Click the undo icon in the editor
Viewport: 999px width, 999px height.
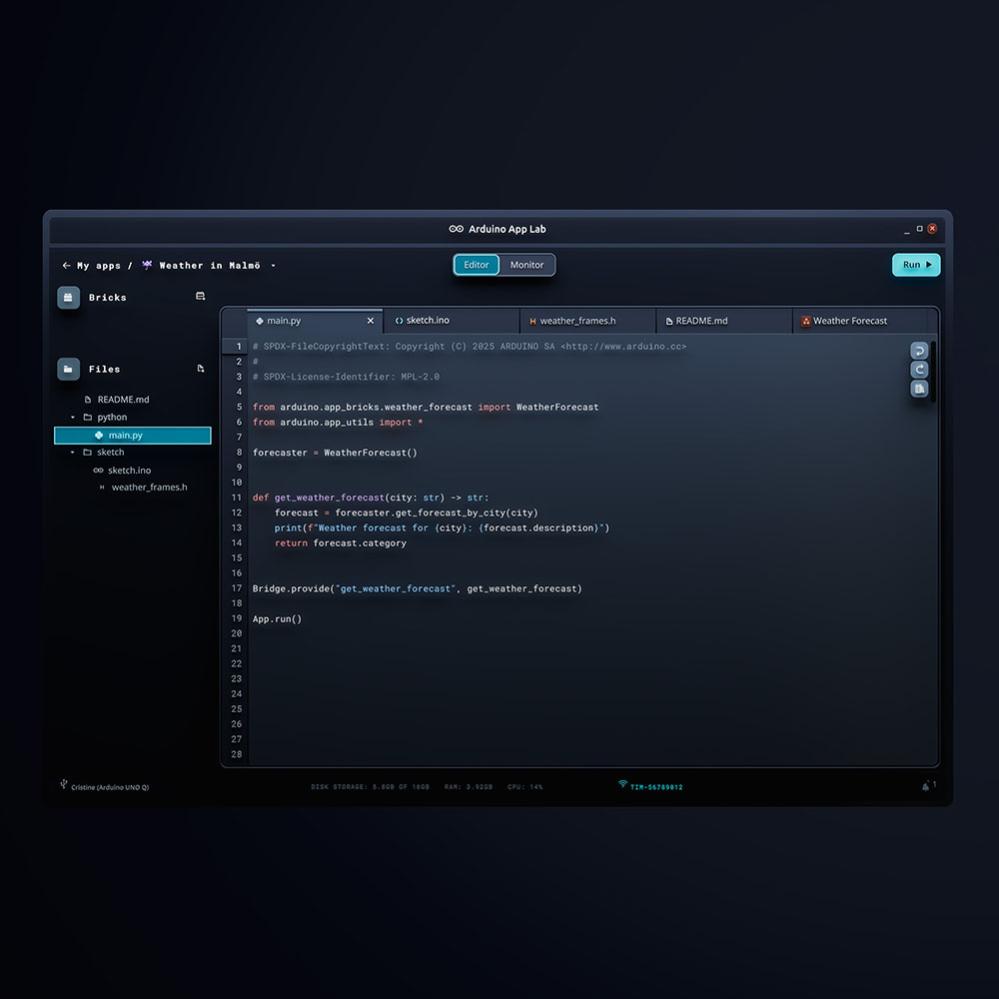coord(919,351)
